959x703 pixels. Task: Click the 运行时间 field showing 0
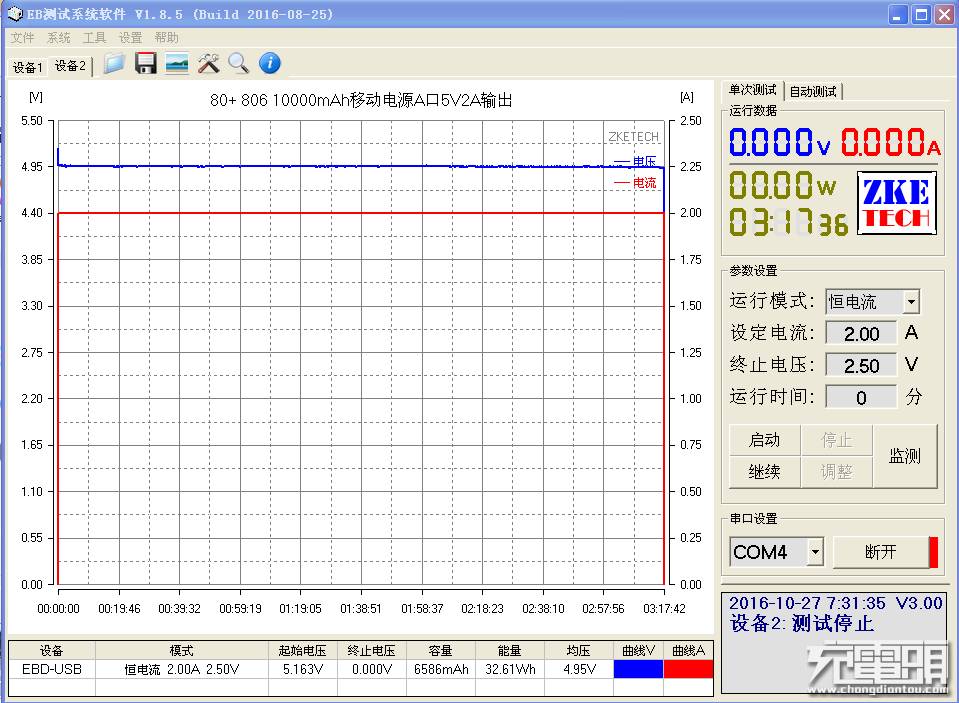click(x=861, y=397)
